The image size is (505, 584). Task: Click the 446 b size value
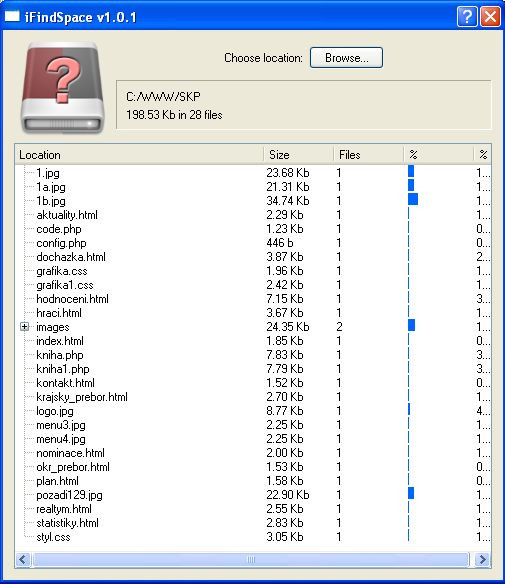point(280,243)
